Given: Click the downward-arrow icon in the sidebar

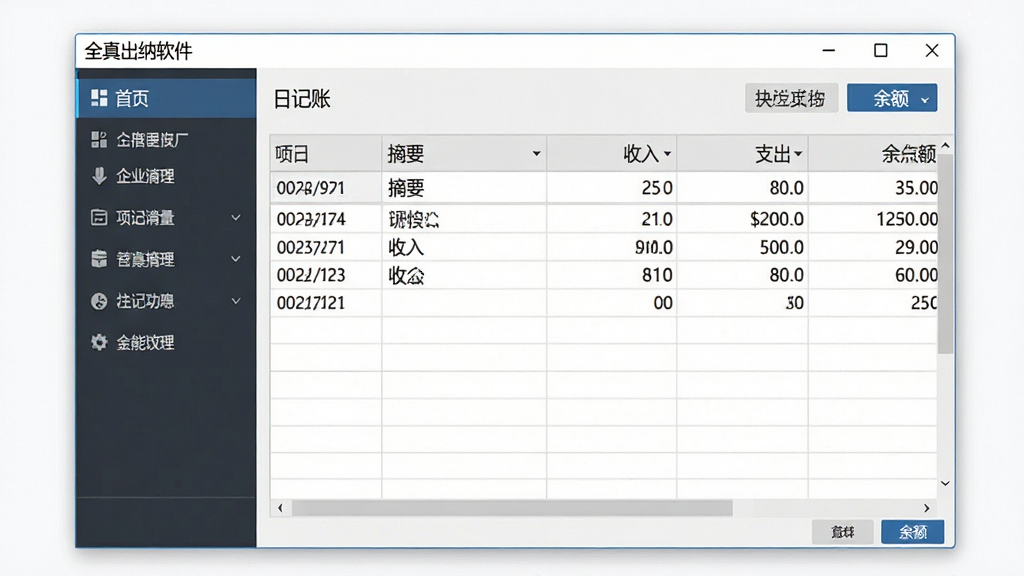Looking at the screenshot, I should point(99,176).
